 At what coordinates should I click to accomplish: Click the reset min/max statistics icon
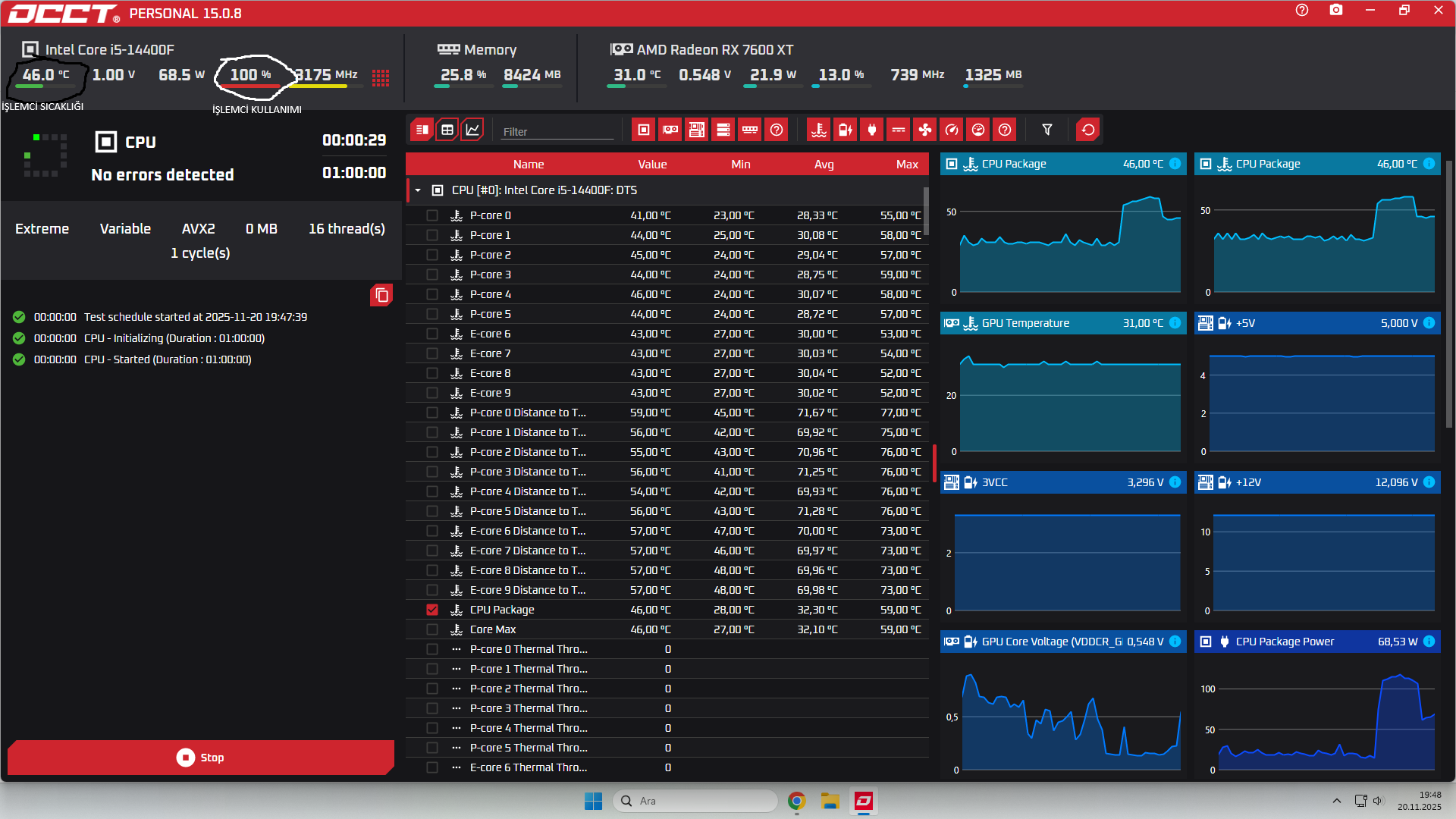pos(1088,130)
